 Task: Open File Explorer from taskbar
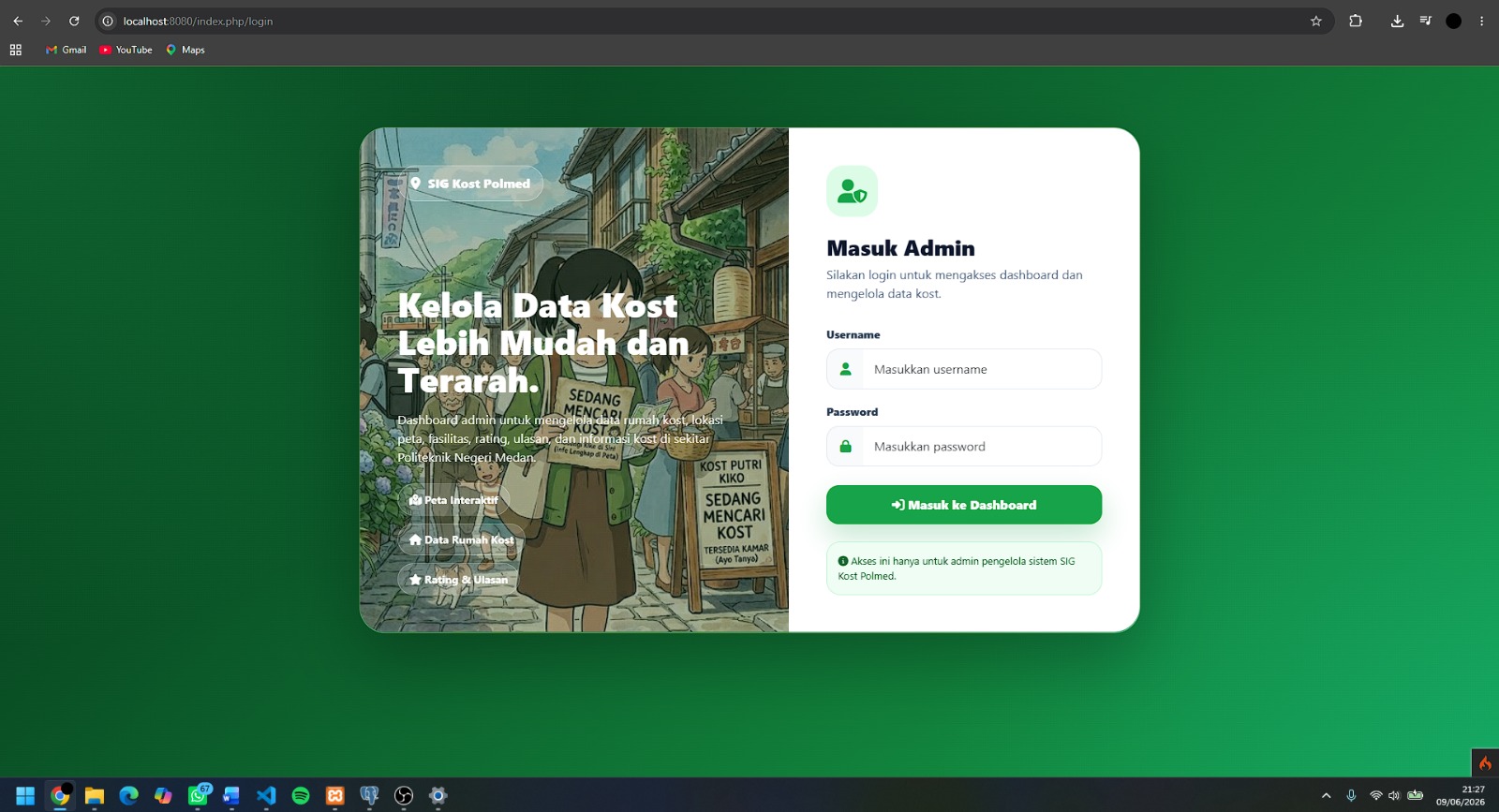[94, 795]
